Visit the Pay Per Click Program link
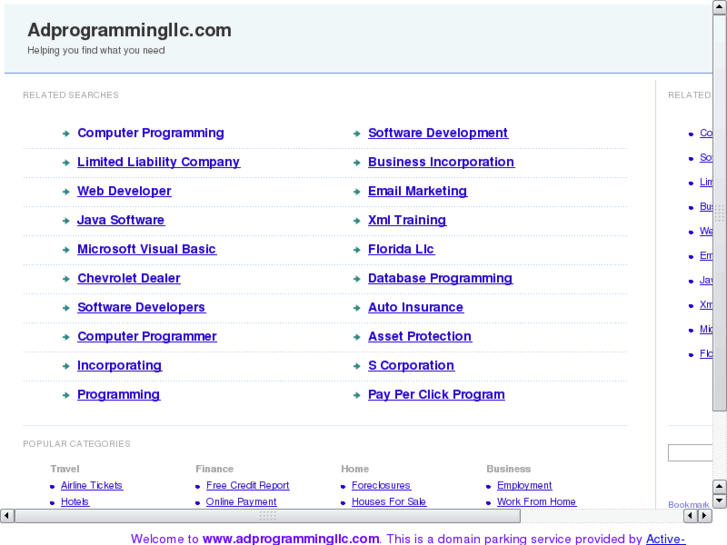 (x=436, y=395)
